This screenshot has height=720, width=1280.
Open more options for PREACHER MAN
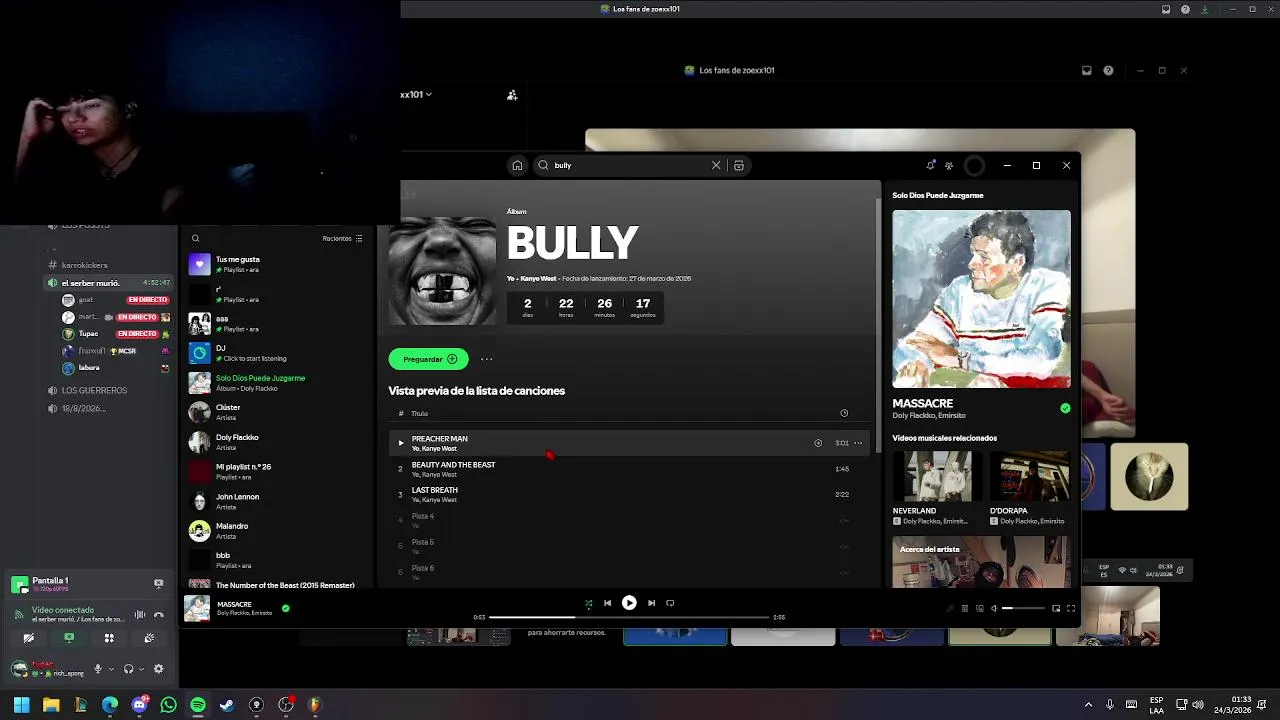pos(857,443)
